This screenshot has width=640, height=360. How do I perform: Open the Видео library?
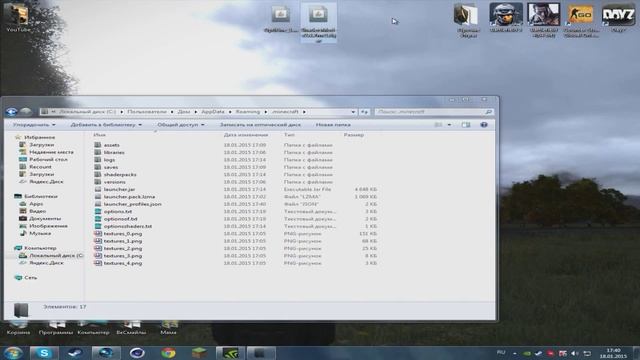37,211
